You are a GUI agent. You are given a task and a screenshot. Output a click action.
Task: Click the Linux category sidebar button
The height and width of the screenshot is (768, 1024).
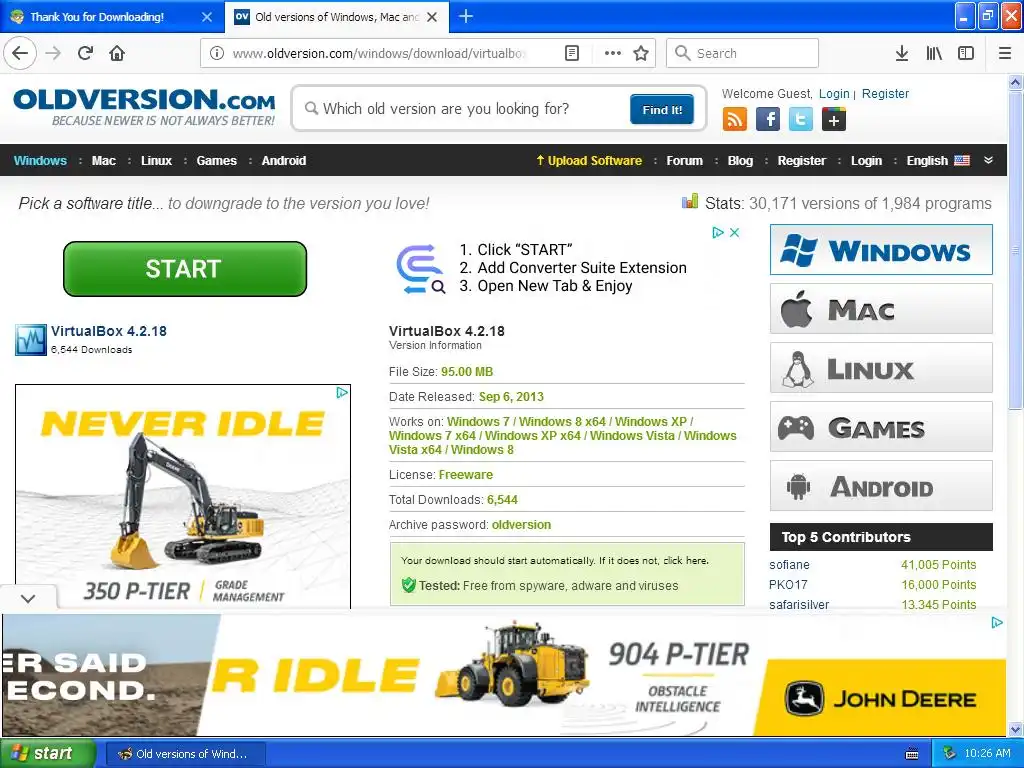point(881,368)
